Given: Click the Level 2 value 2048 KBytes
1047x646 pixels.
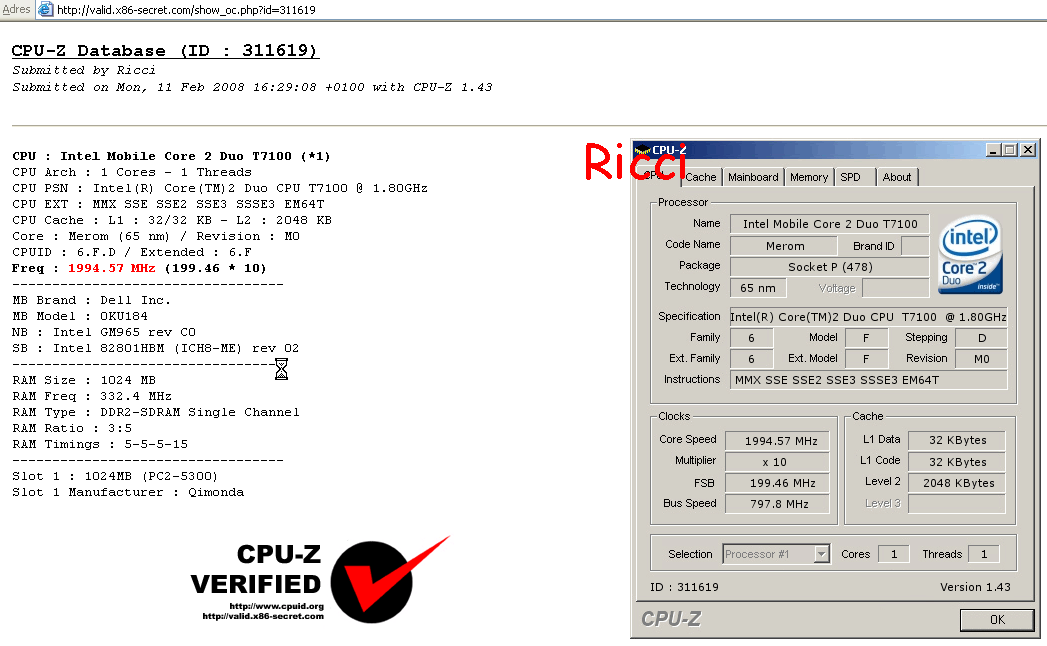Looking at the screenshot, I should tap(957, 483).
